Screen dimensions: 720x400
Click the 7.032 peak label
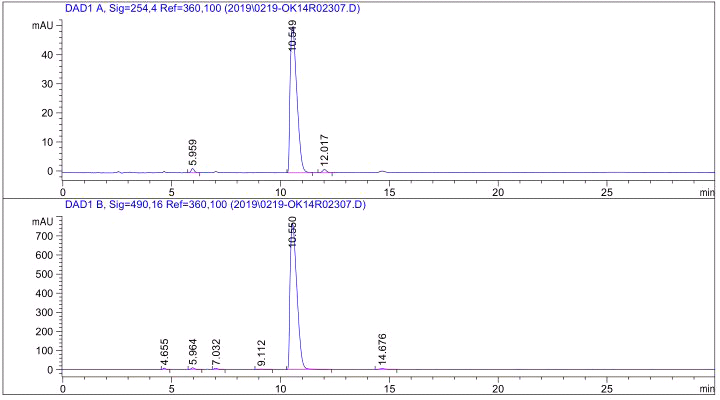tap(216, 352)
